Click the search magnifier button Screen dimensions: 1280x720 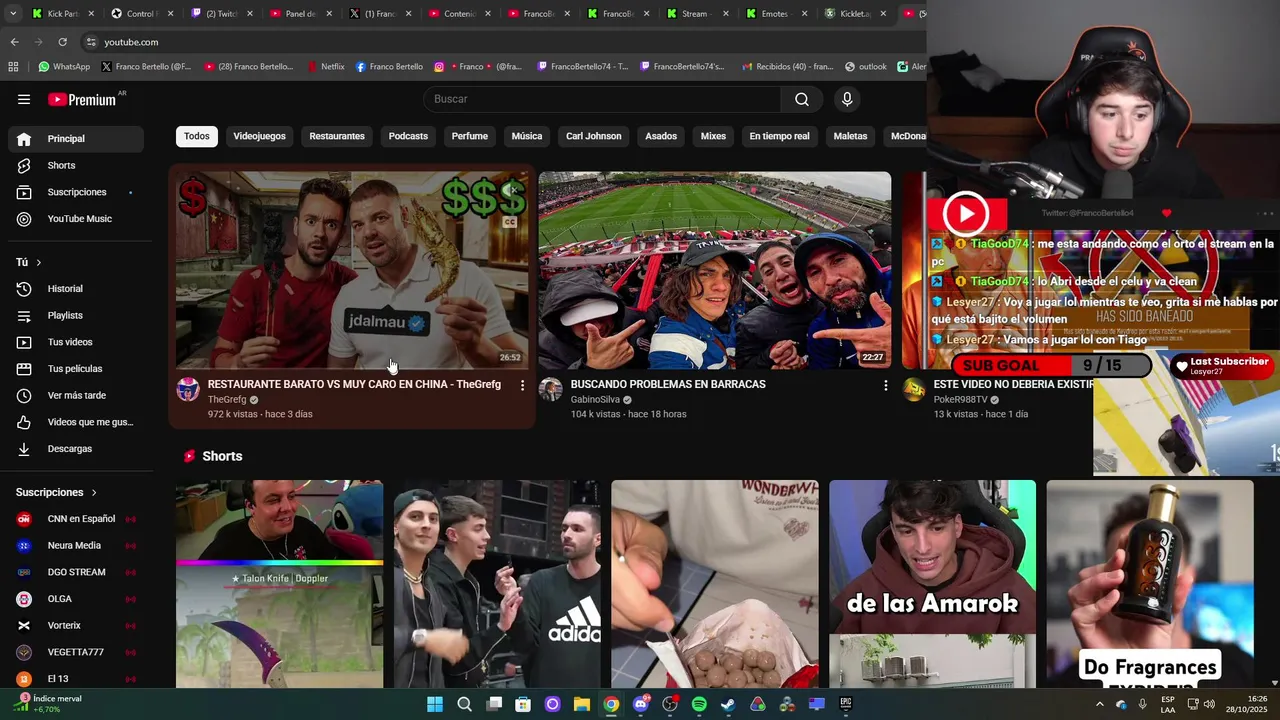click(802, 99)
